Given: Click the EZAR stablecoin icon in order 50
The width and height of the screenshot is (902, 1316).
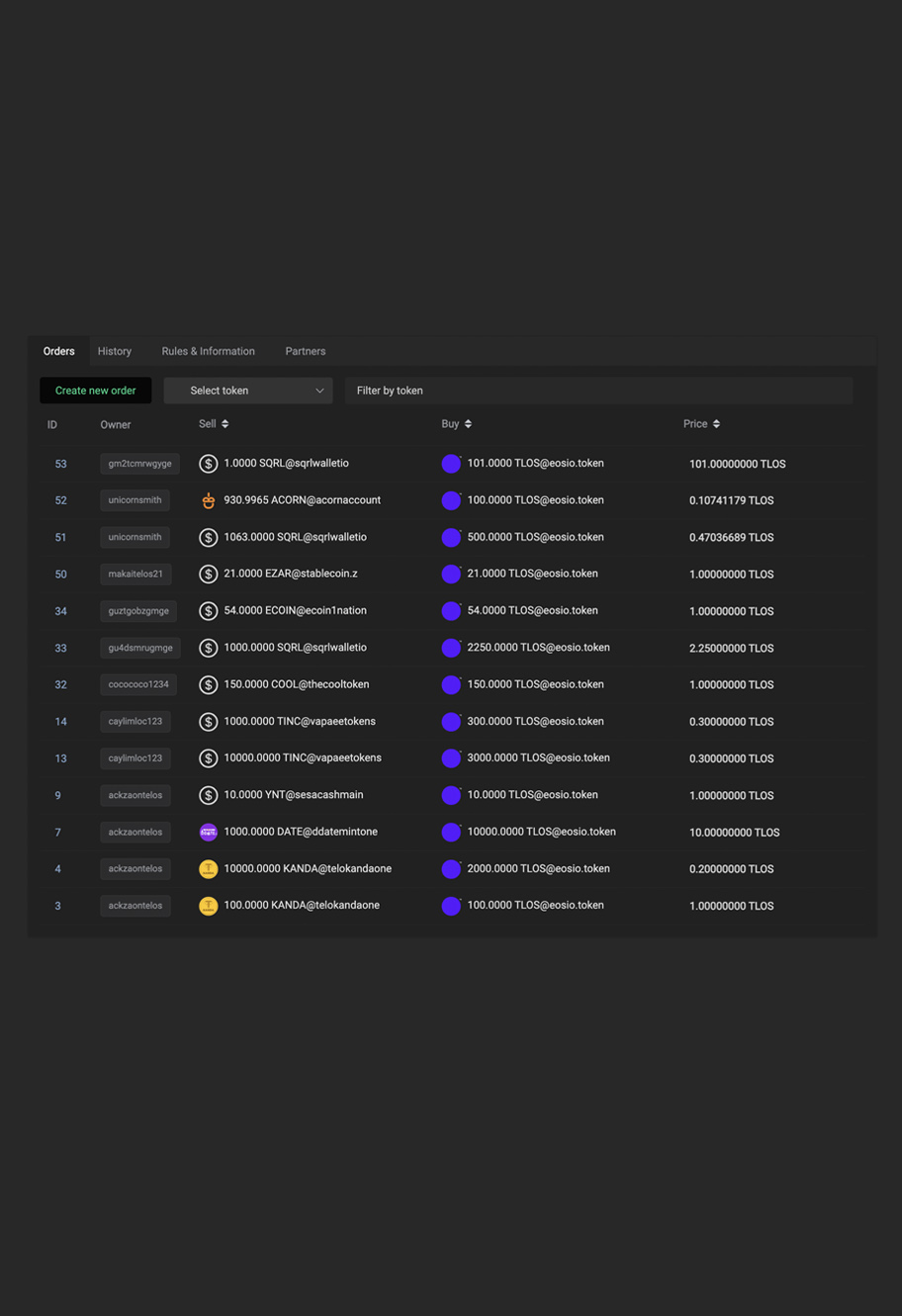Looking at the screenshot, I should point(209,573).
